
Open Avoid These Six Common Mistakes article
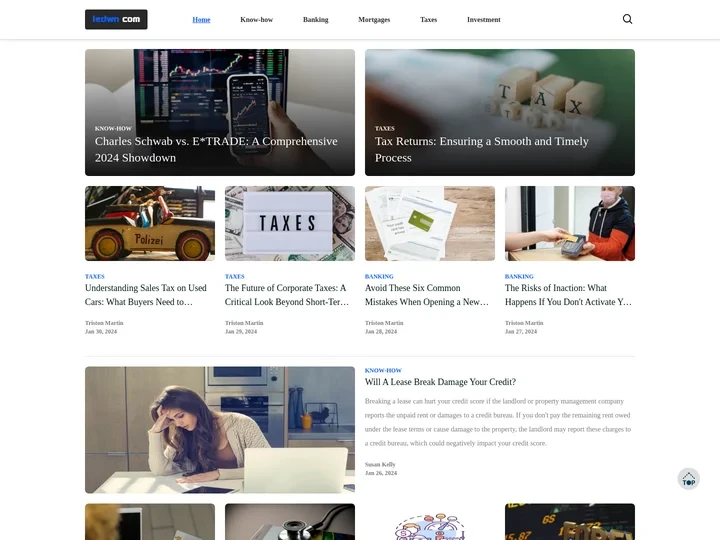click(427, 295)
